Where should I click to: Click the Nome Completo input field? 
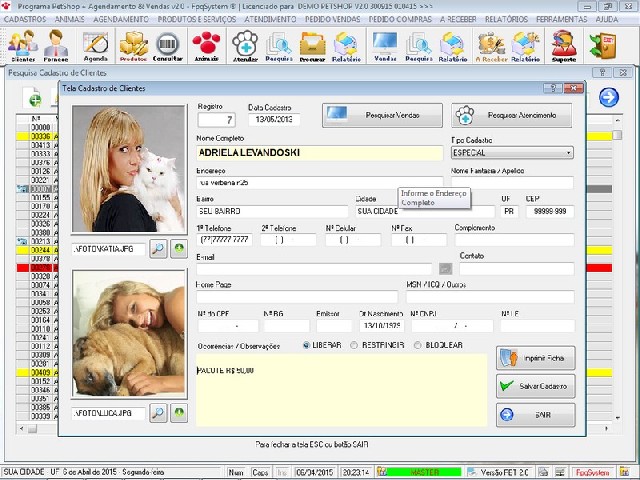pos(320,153)
